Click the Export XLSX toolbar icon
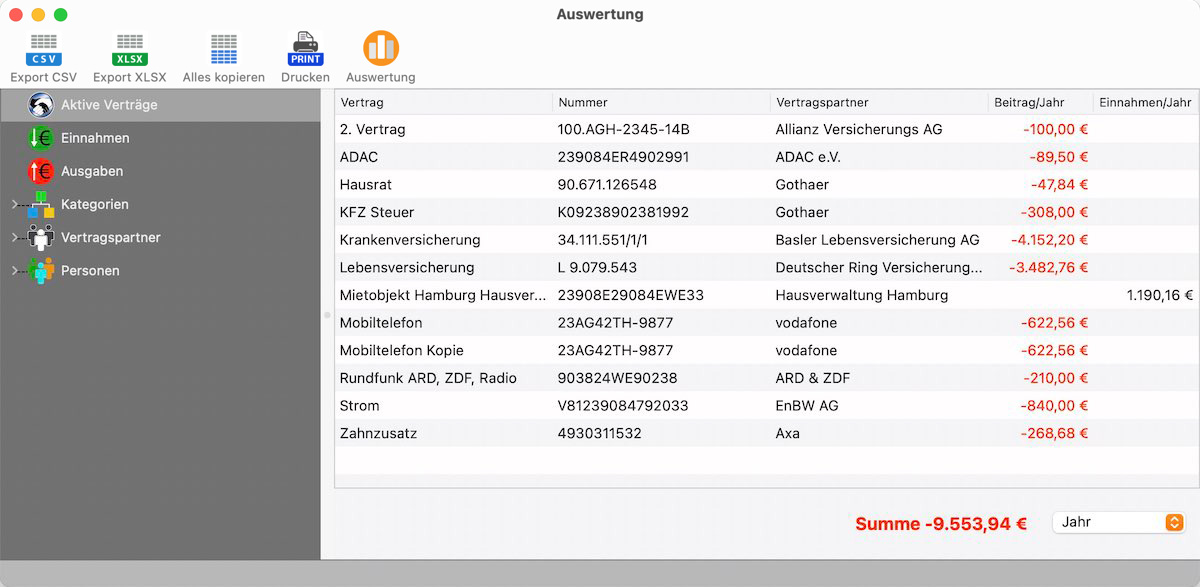The image size is (1200, 587). pyautogui.click(x=130, y=49)
